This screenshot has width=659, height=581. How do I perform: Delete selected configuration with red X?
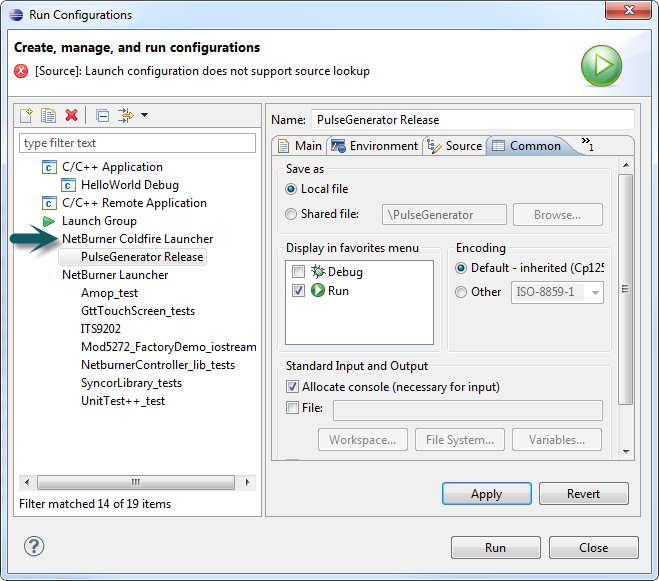[x=71, y=116]
